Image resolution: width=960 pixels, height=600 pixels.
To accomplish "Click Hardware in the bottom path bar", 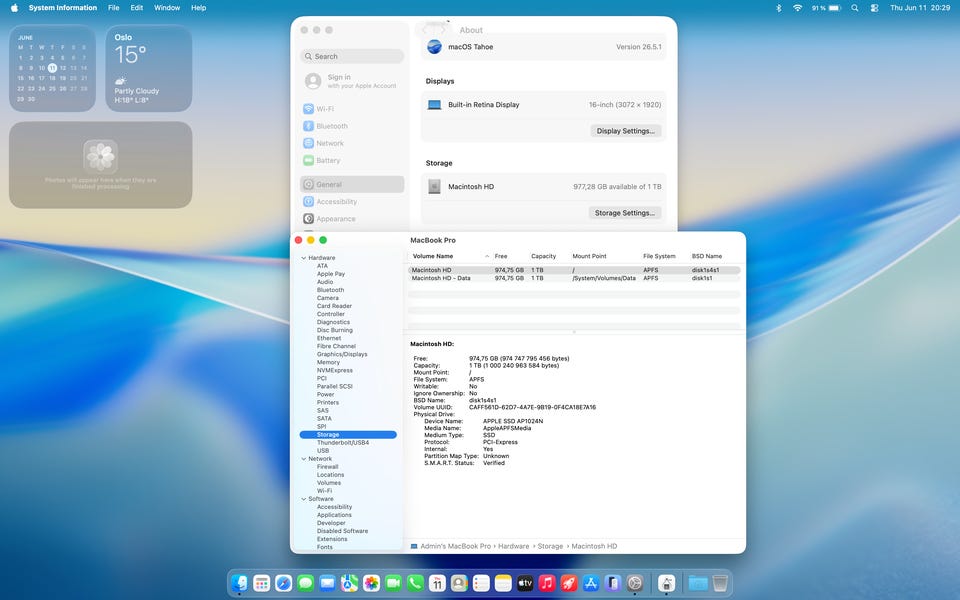I will pyautogui.click(x=514, y=546).
